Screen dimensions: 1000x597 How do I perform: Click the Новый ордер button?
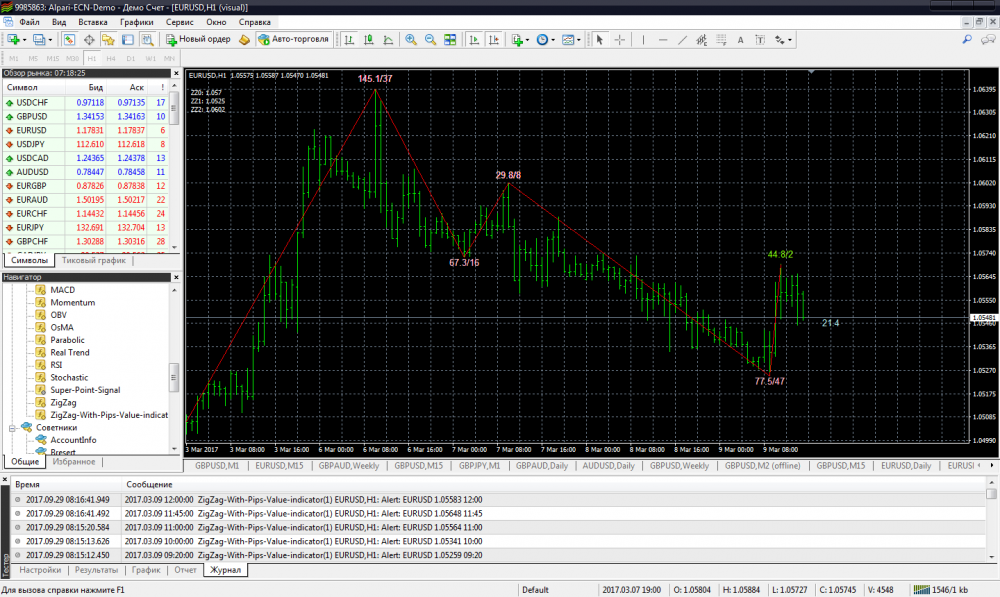(x=198, y=40)
